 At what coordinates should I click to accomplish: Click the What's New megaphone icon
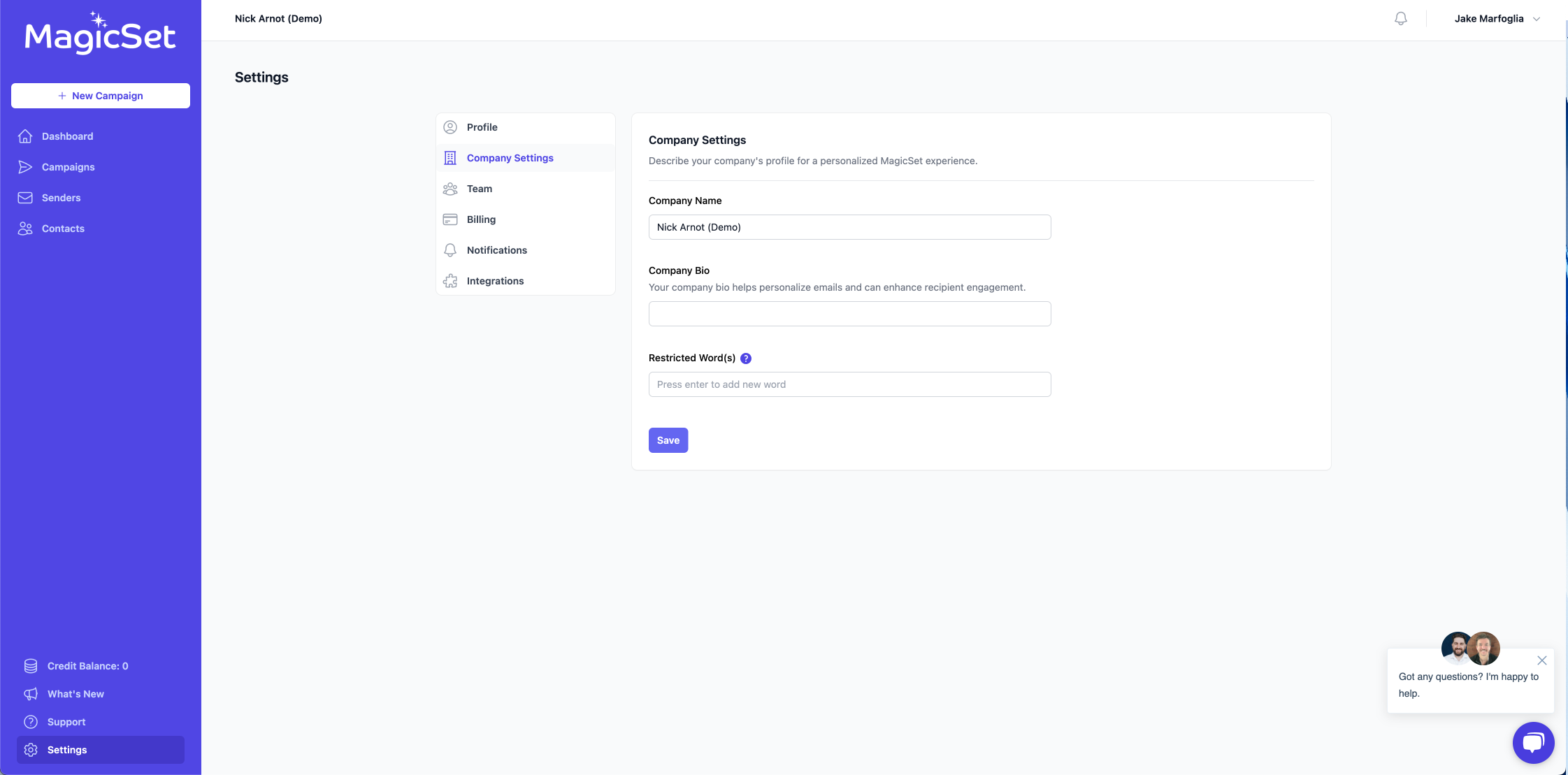coord(31,694)
